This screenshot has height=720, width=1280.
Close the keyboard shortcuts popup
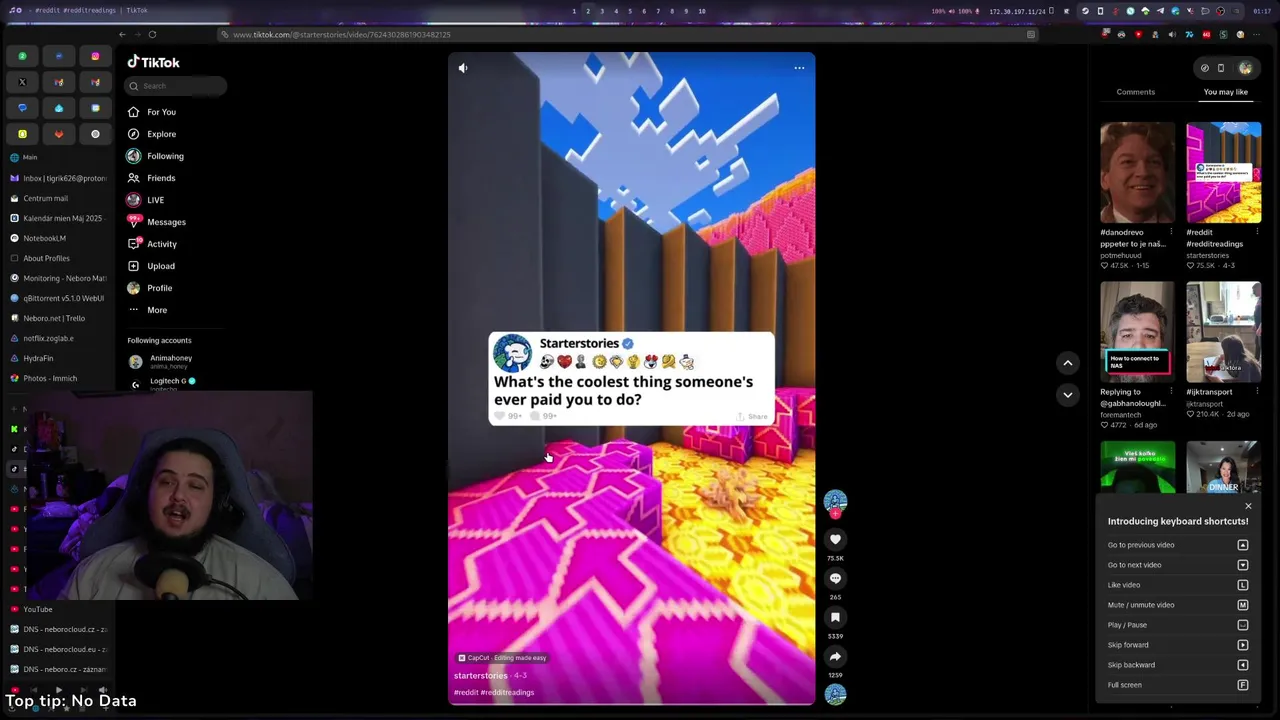pyautogui.click(x=1248, y=506)
